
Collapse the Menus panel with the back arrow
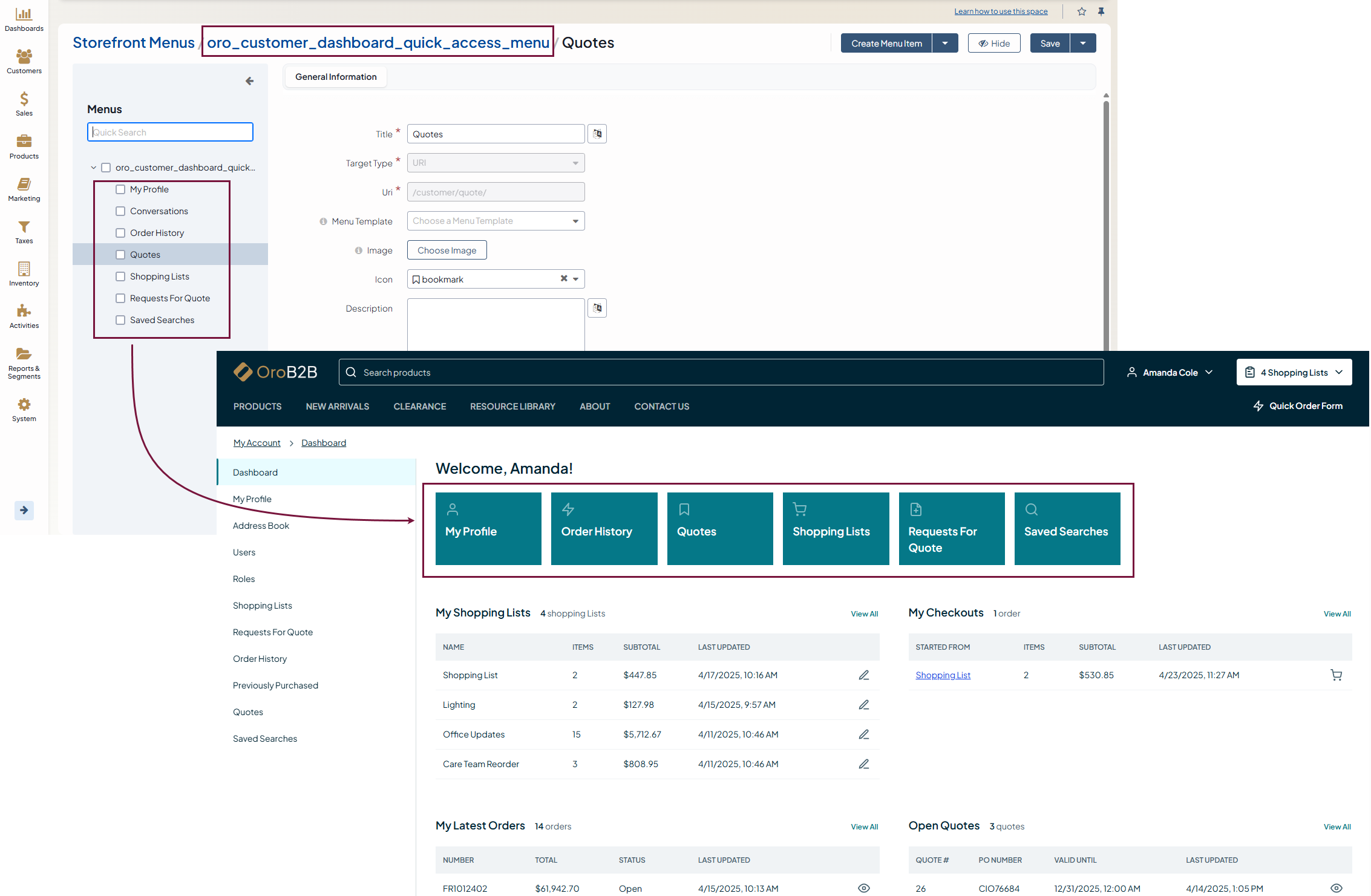point(249,81)
